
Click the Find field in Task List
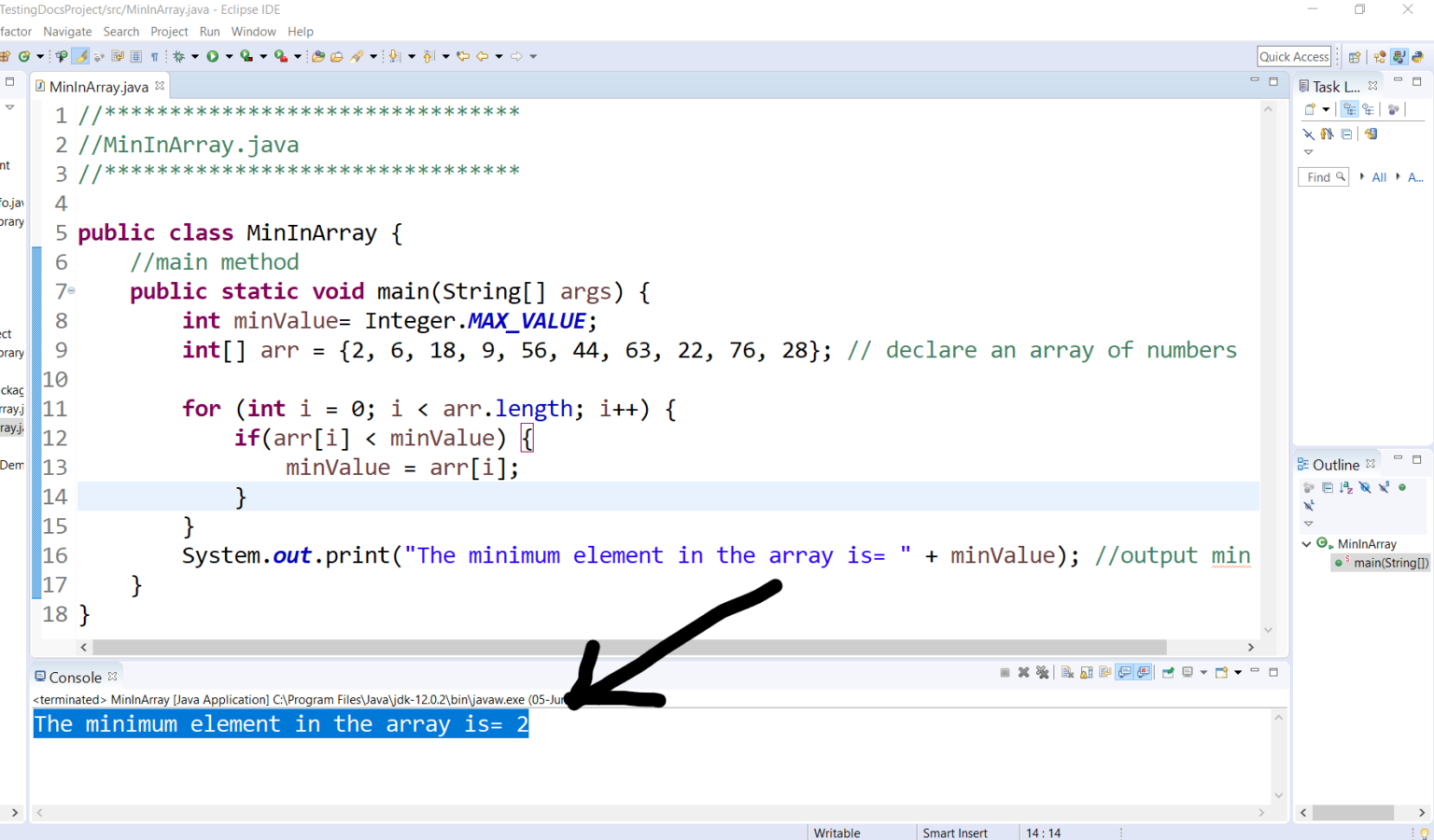pyautogui.click(x=1323, y=176)
